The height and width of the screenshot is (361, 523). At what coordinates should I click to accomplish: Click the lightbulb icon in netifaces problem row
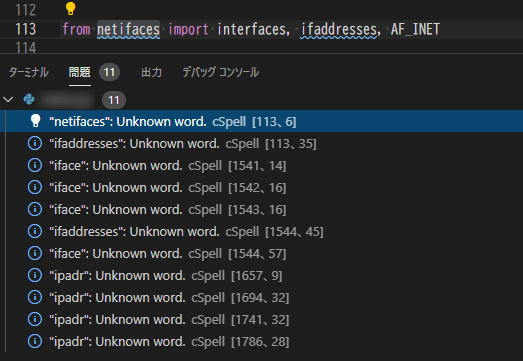(35, 121)
